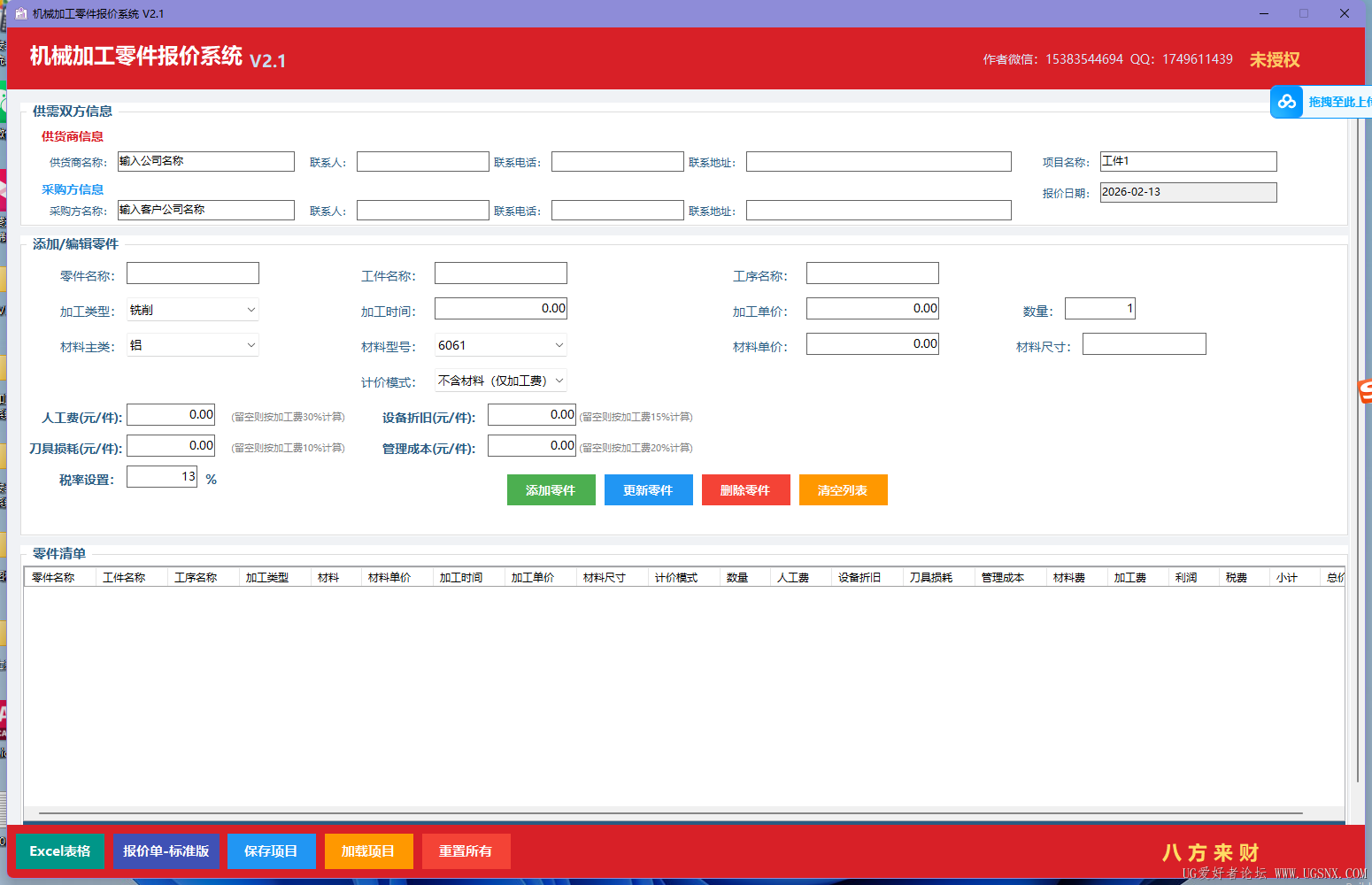Screen dimensions: 1372x885
Task: Click the green 添加零件 button
Action: pyautogui.click(x=551, y=490)
